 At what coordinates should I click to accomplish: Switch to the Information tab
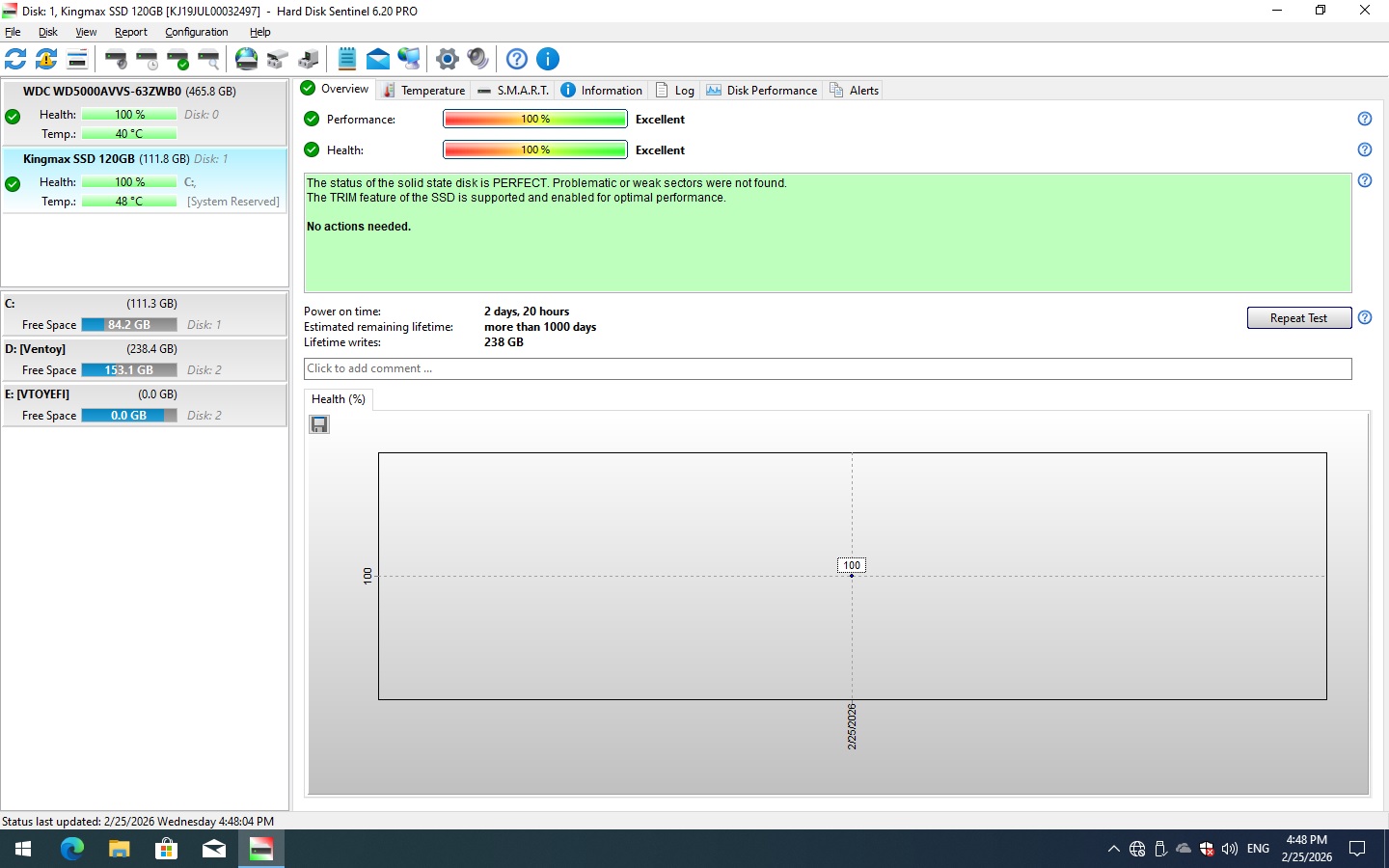tap(602, 90)
